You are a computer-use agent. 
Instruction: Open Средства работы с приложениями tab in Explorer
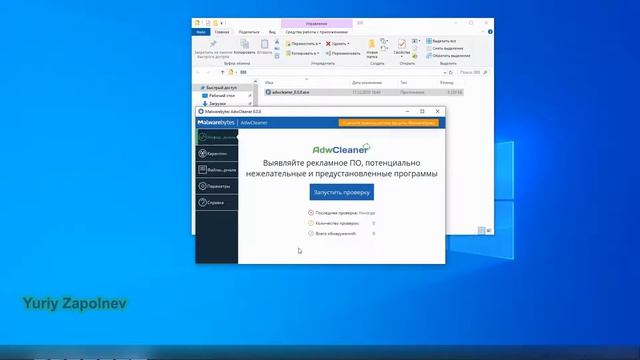click(x=317, y=32)
